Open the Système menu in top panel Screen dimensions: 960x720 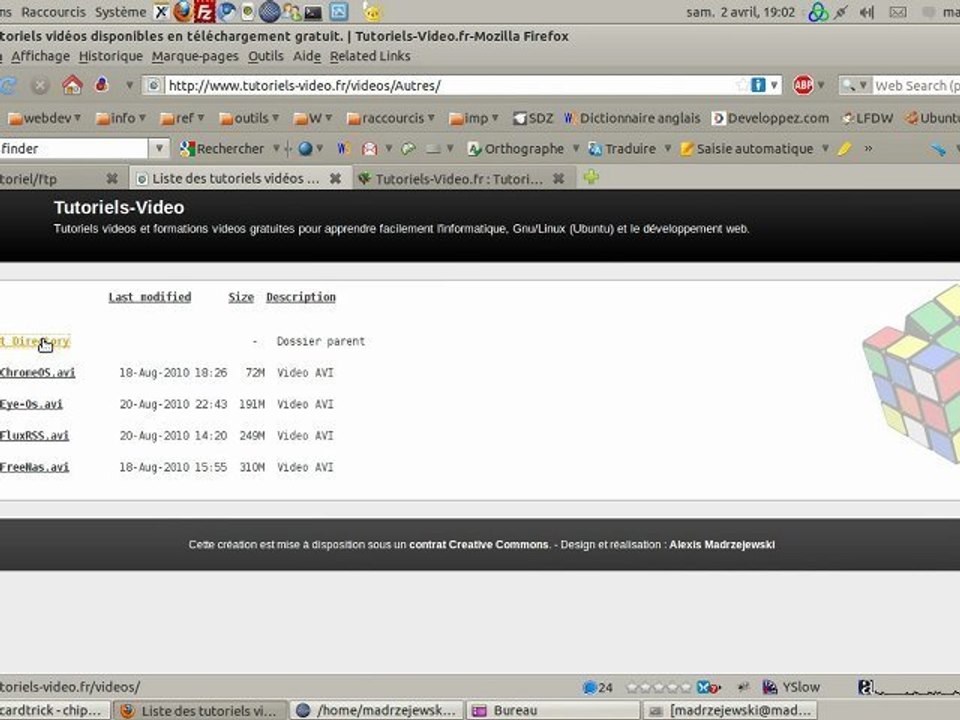coord(121,12)
